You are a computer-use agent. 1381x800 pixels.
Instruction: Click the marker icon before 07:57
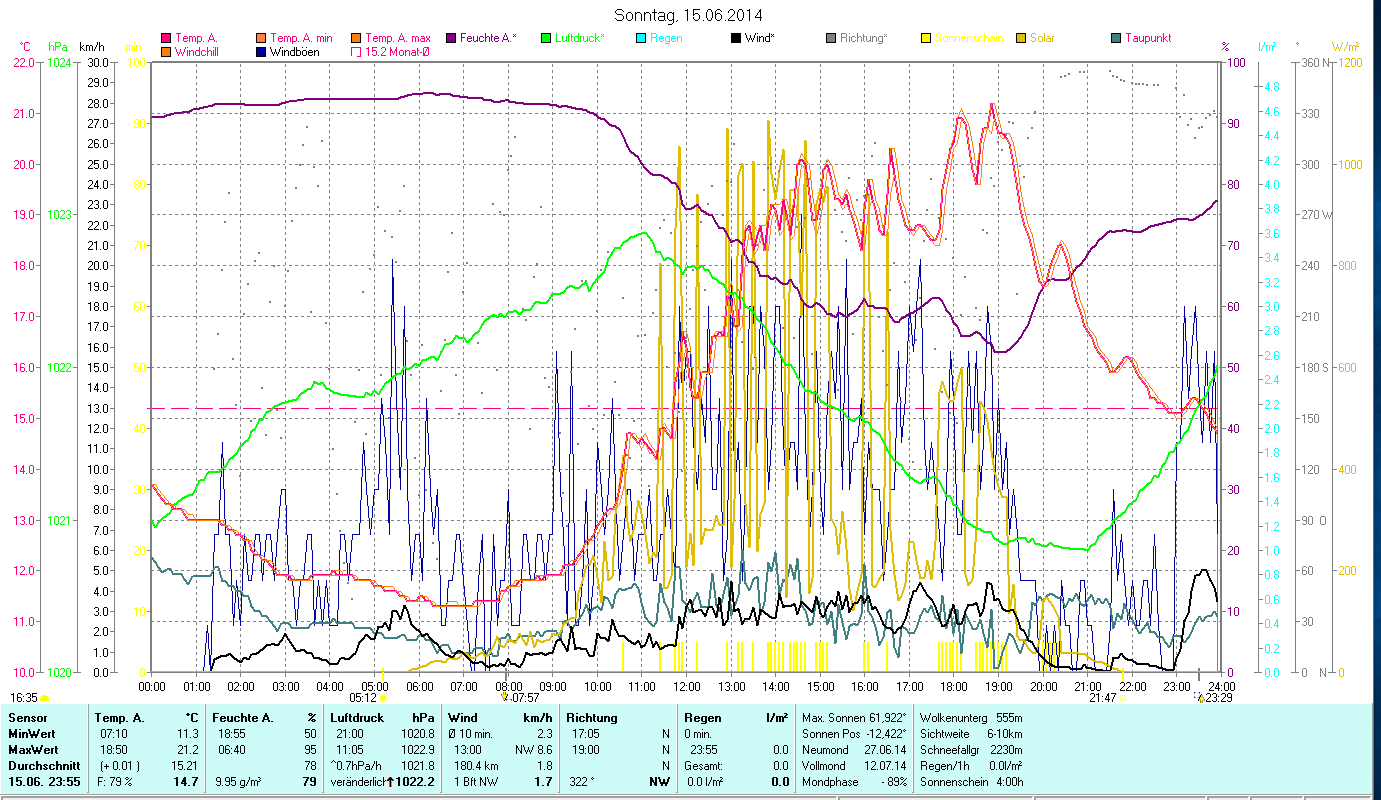pos(505,697)
